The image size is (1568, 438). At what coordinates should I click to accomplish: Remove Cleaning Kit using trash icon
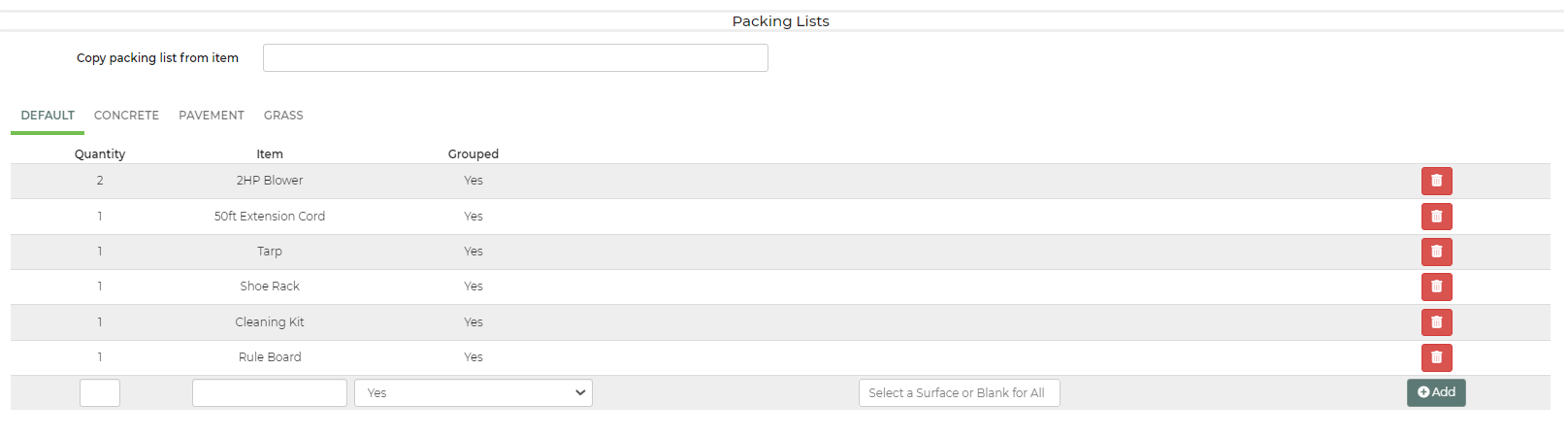(x=1436, y=322)
